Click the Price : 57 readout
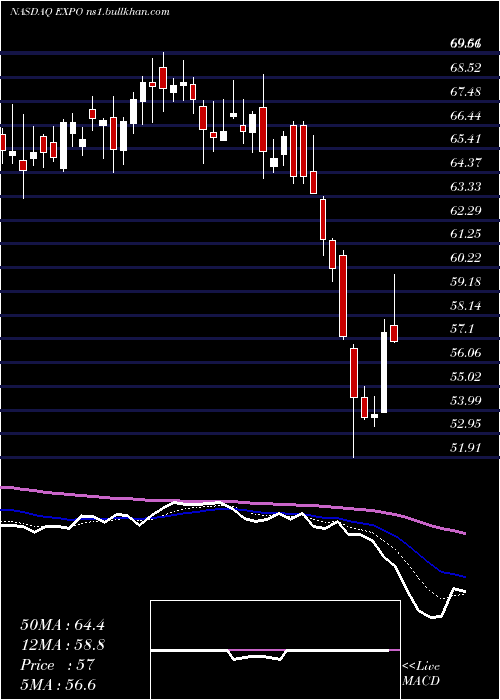Screen dimensions: 500x700 (57, 665)
